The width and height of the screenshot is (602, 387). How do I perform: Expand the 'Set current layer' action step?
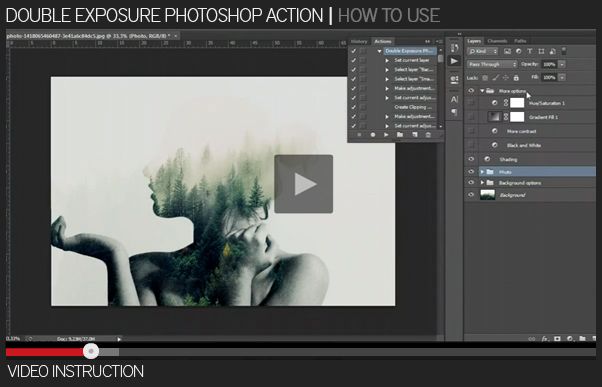[x=387, y=60]
